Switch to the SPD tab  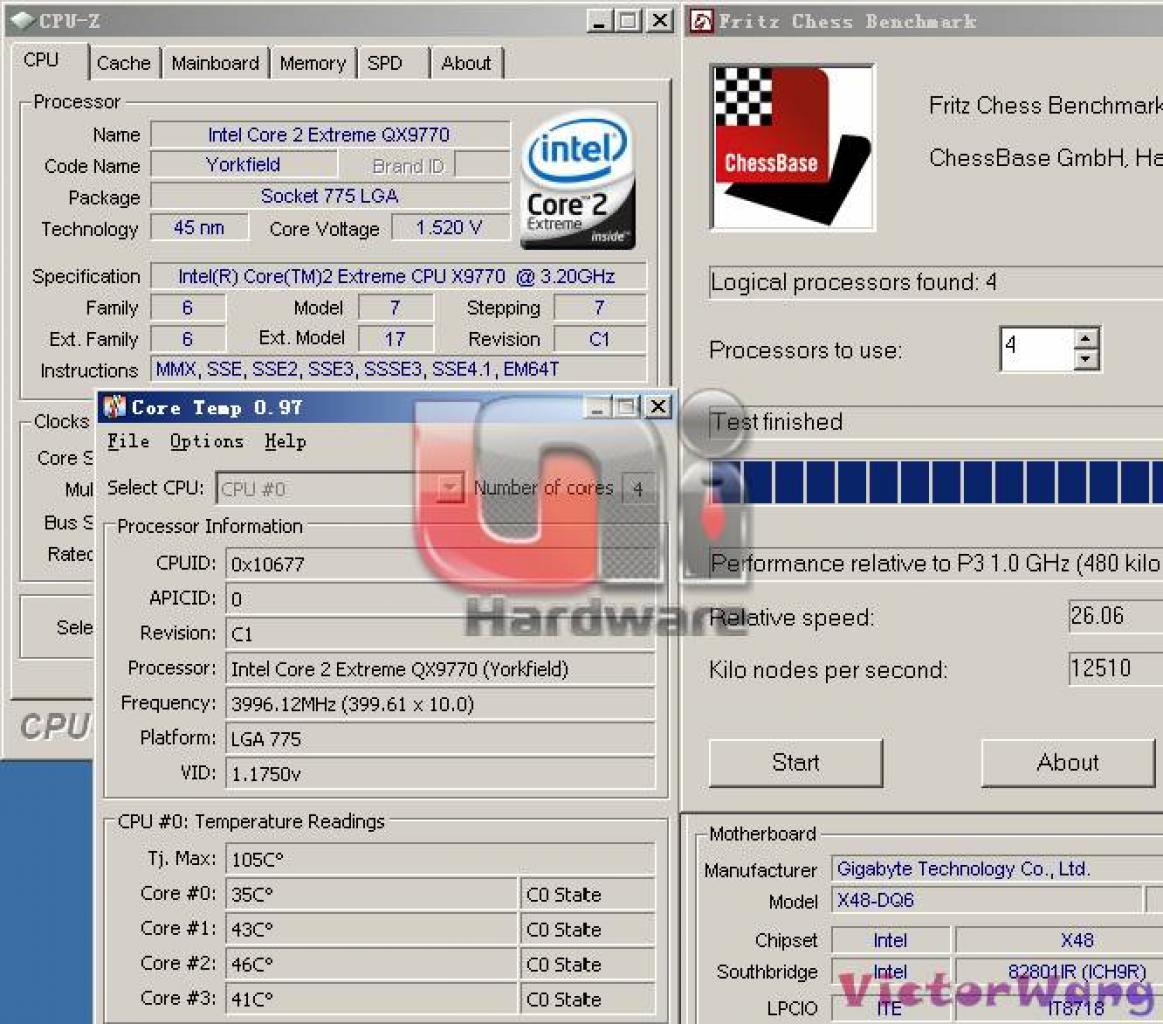pyautogui.click(x=385, y=63)
